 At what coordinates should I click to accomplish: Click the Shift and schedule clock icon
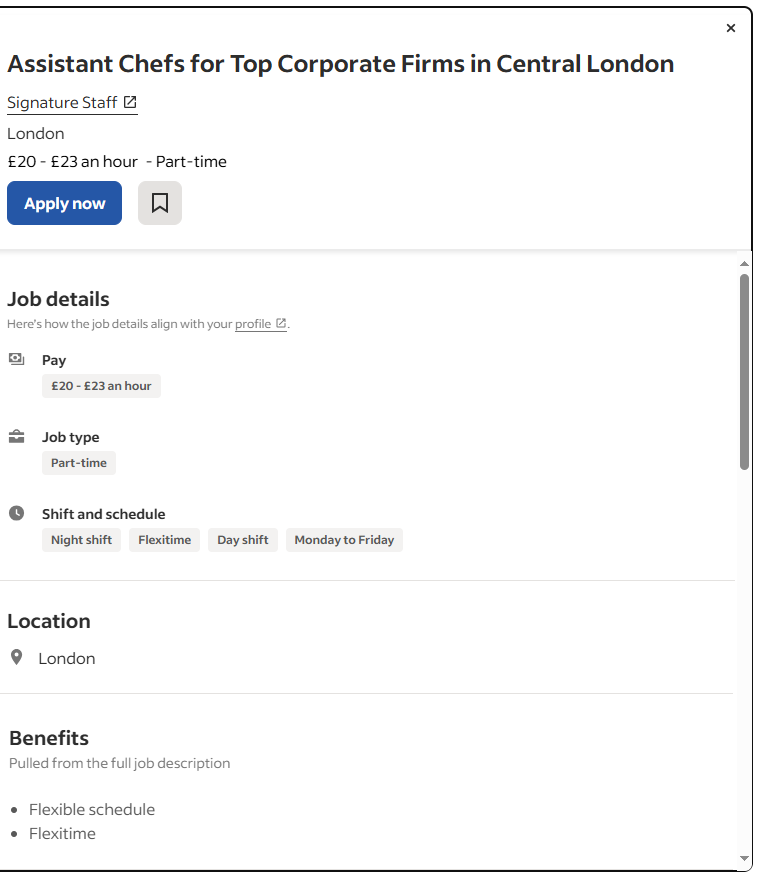16,513
